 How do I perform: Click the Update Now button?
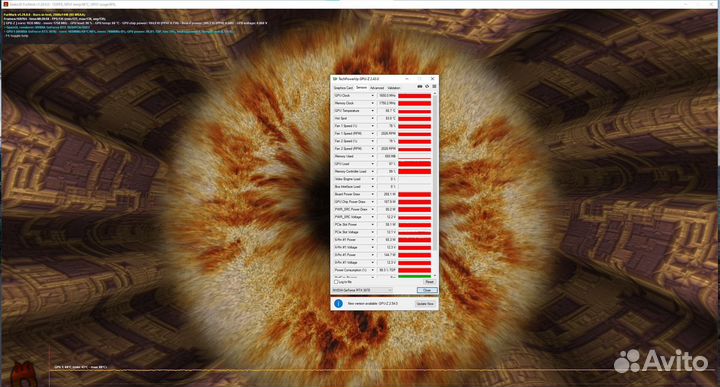click(x=425, y=304)
